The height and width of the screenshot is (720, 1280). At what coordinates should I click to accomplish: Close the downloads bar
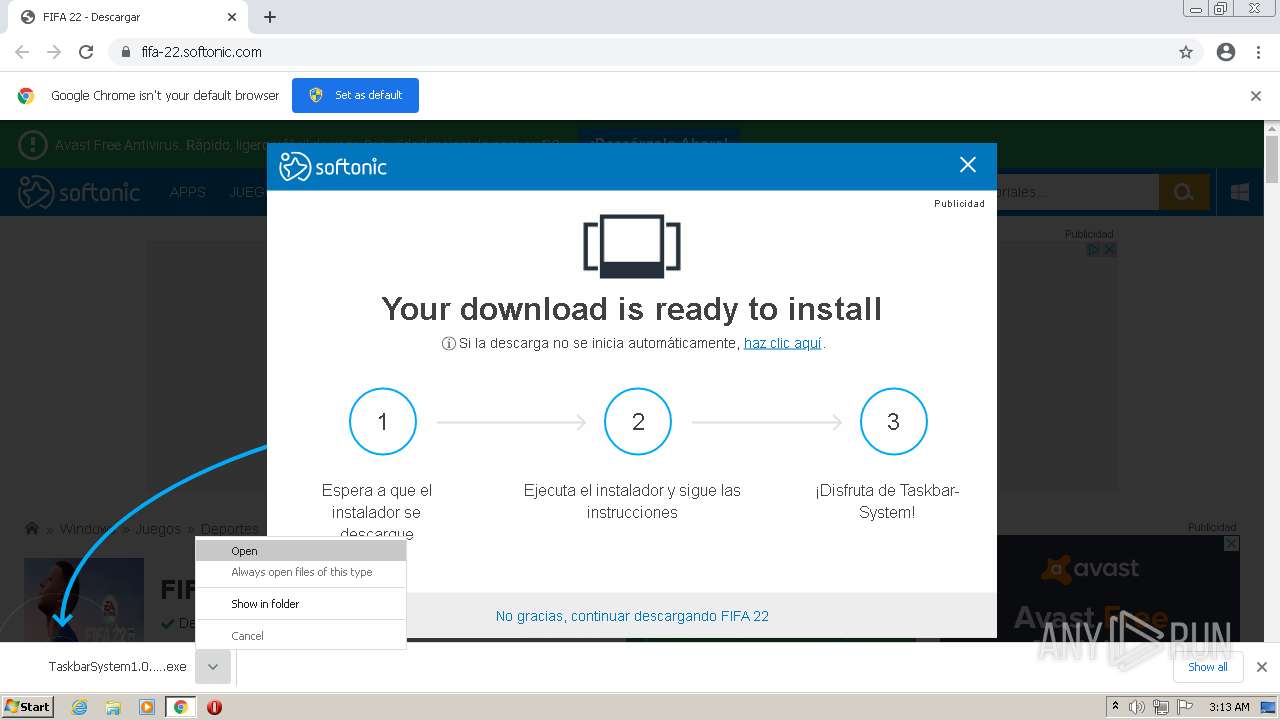(1262, 667)
